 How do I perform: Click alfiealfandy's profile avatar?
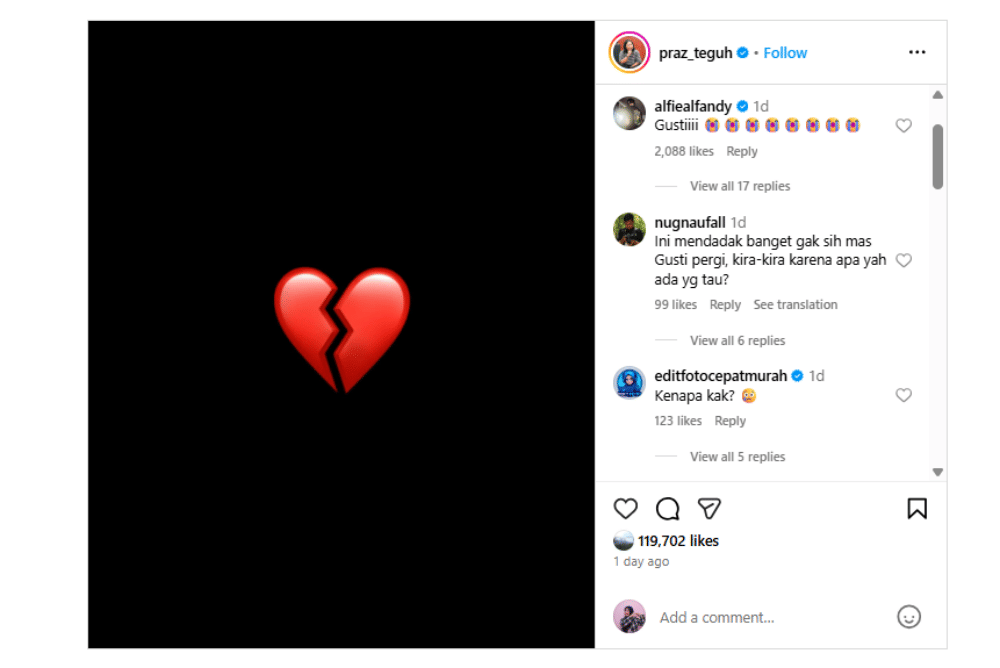pyautogui.click(x=629, y=114)
